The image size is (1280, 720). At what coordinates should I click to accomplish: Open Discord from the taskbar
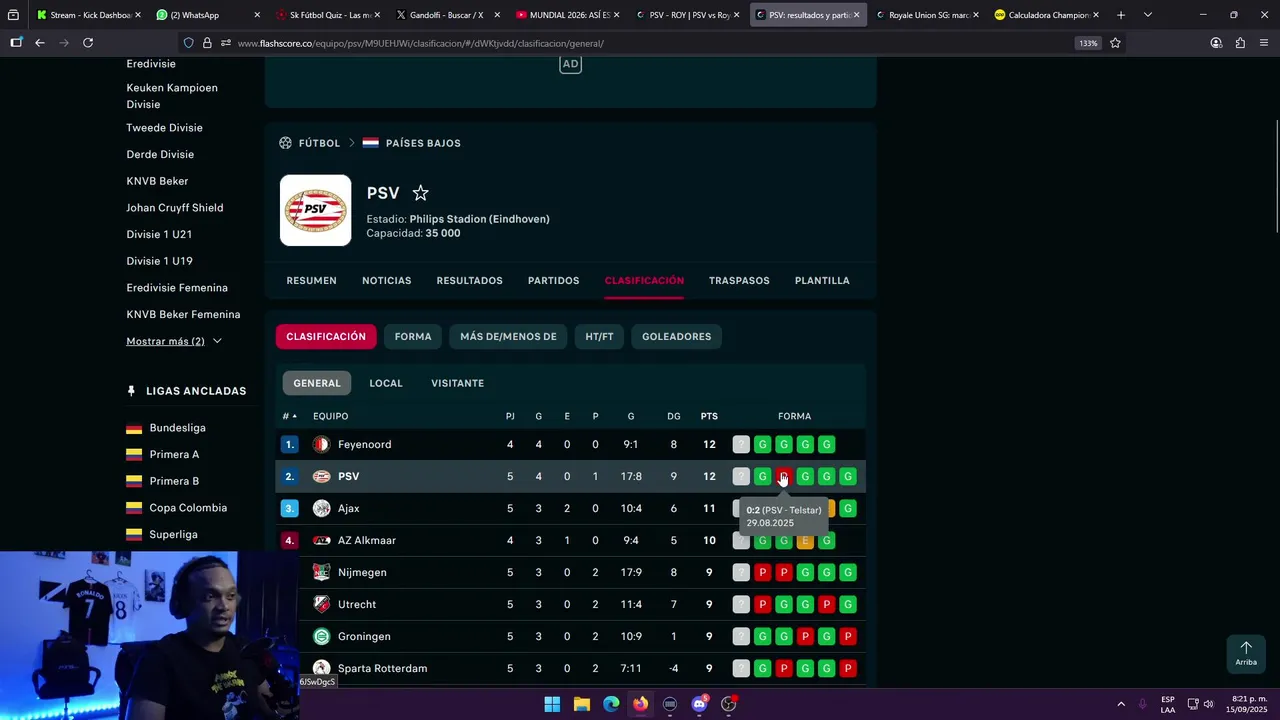700,704
